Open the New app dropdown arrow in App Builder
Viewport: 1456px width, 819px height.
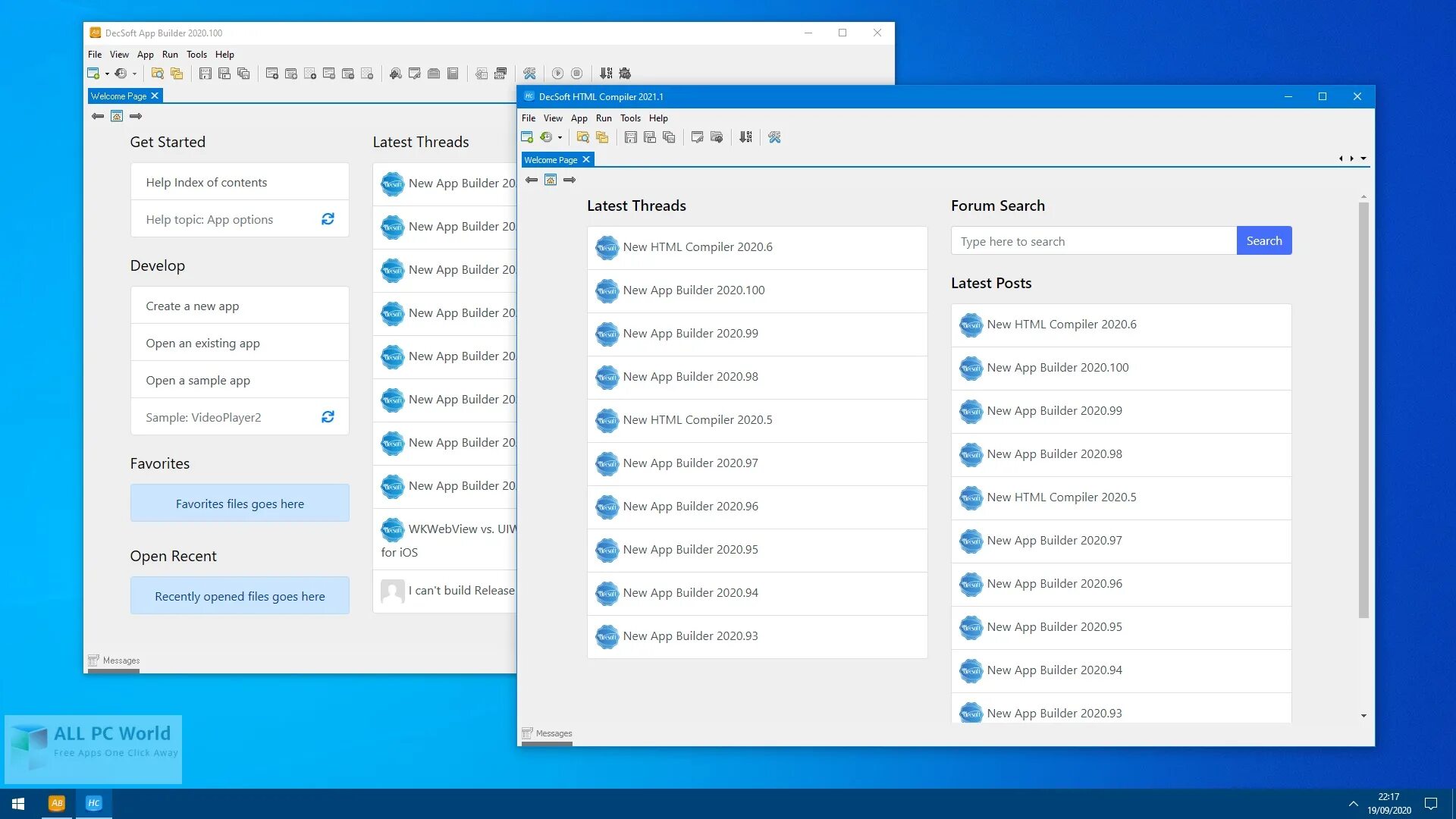tap(107, 74)
